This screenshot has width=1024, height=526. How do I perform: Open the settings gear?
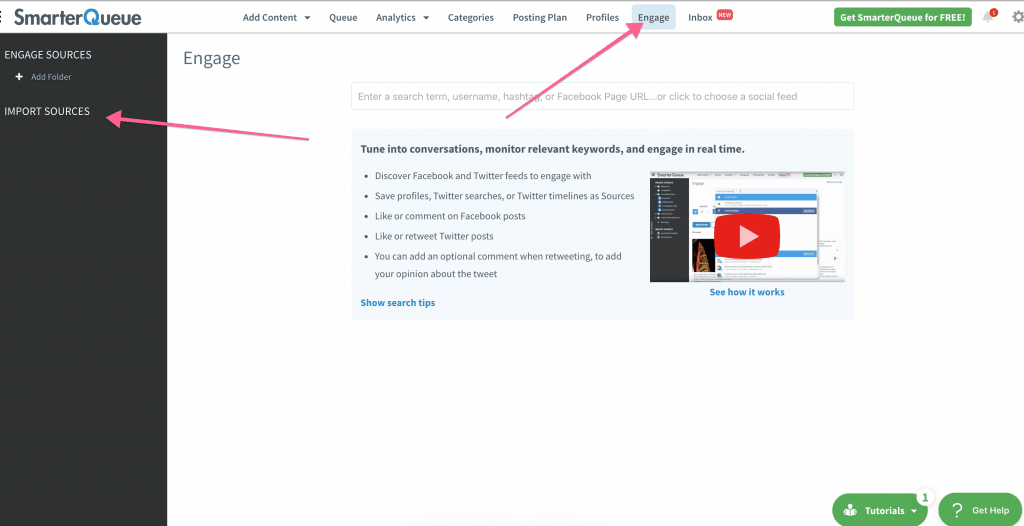click(x=1017, y=18)
